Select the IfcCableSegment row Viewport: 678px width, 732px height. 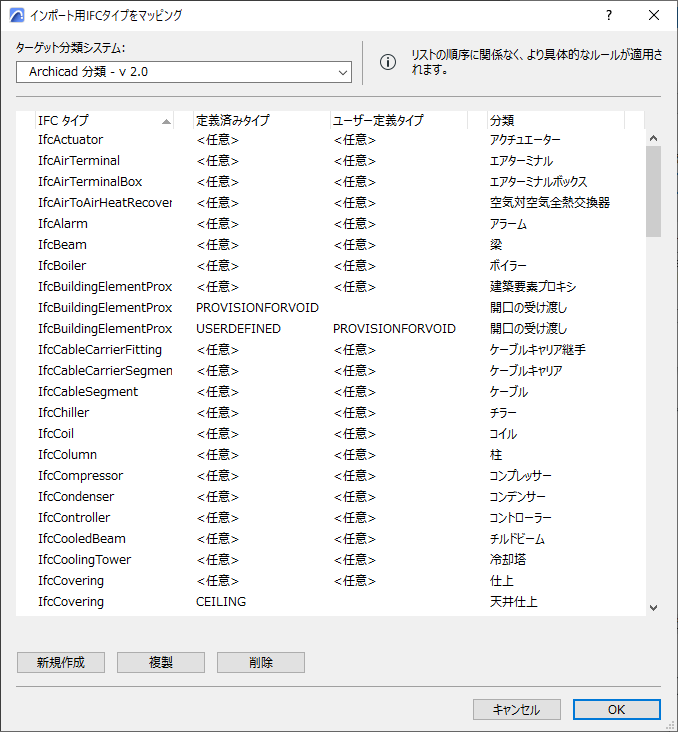(331, 392)
